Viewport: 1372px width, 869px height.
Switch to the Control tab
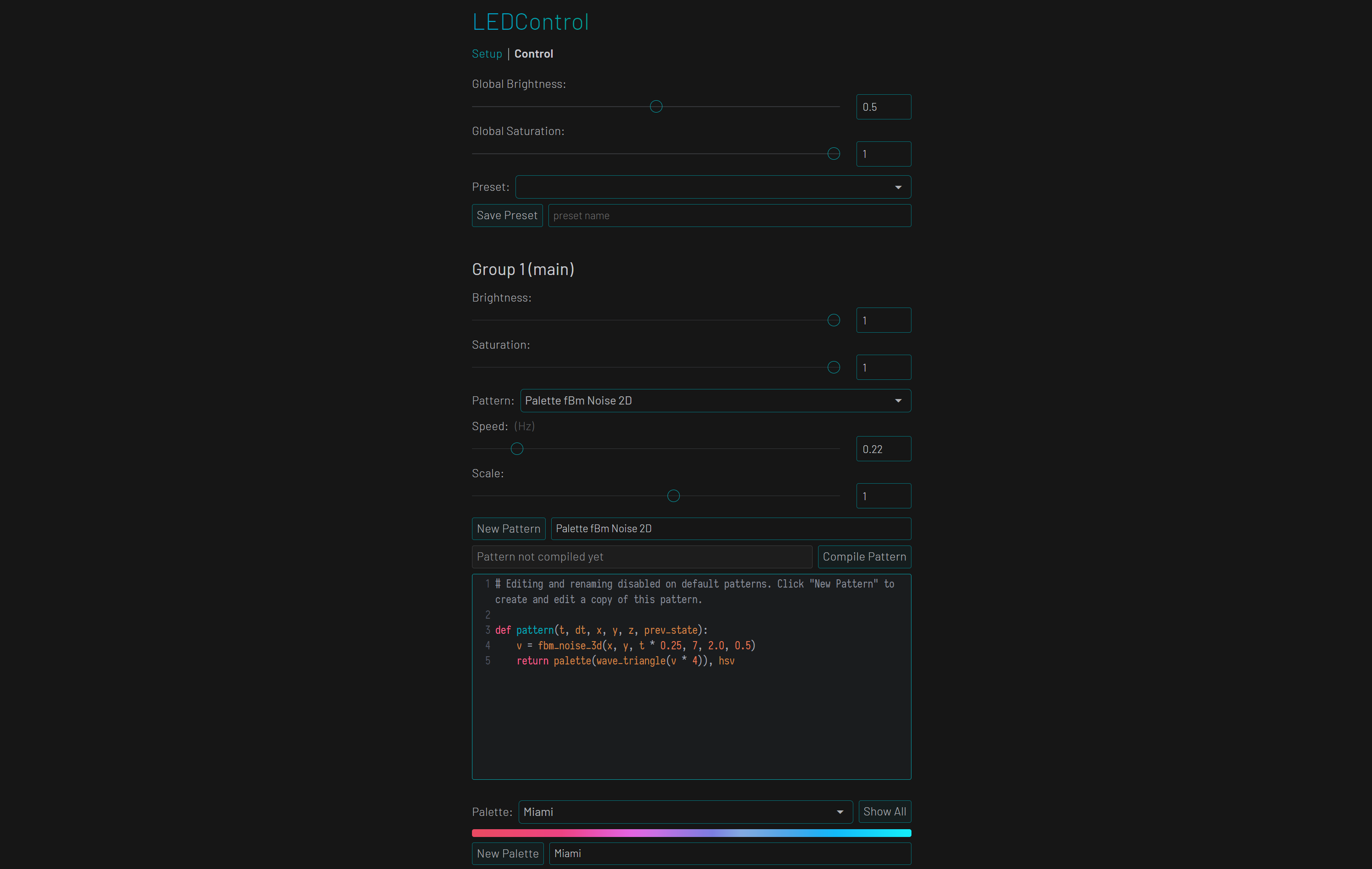coord(533,54)
